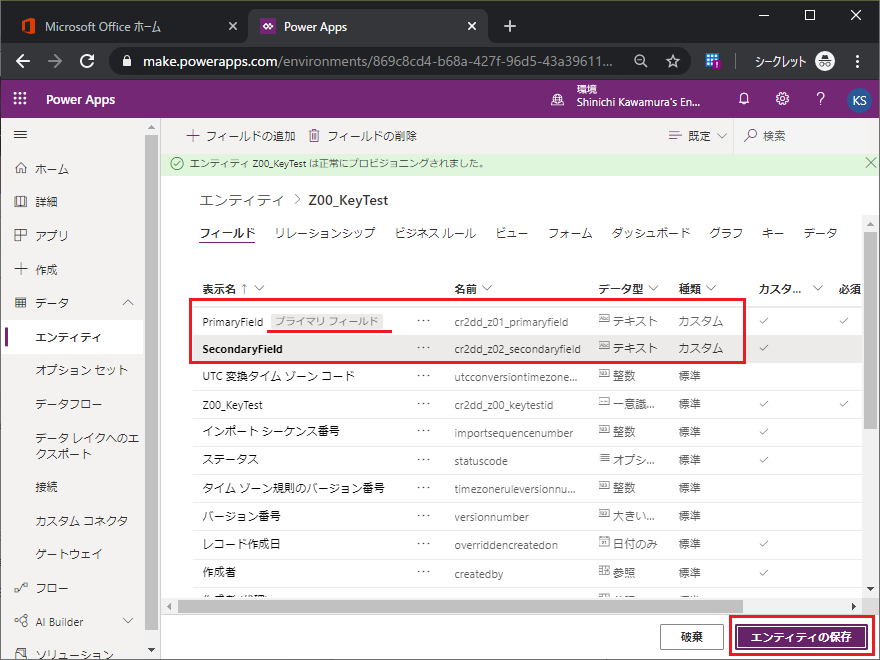The width and height of the screenshot is (880, 660).
Task: Open more options for PrimaryField row
Action: (424, 321)
